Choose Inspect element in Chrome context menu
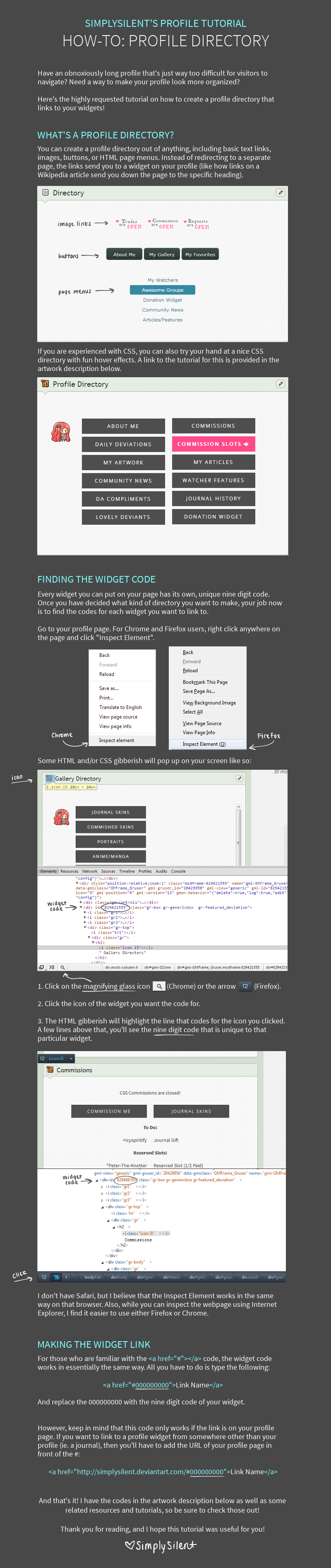Viewport: 331px width, 1568px height. tap(122, 740)
